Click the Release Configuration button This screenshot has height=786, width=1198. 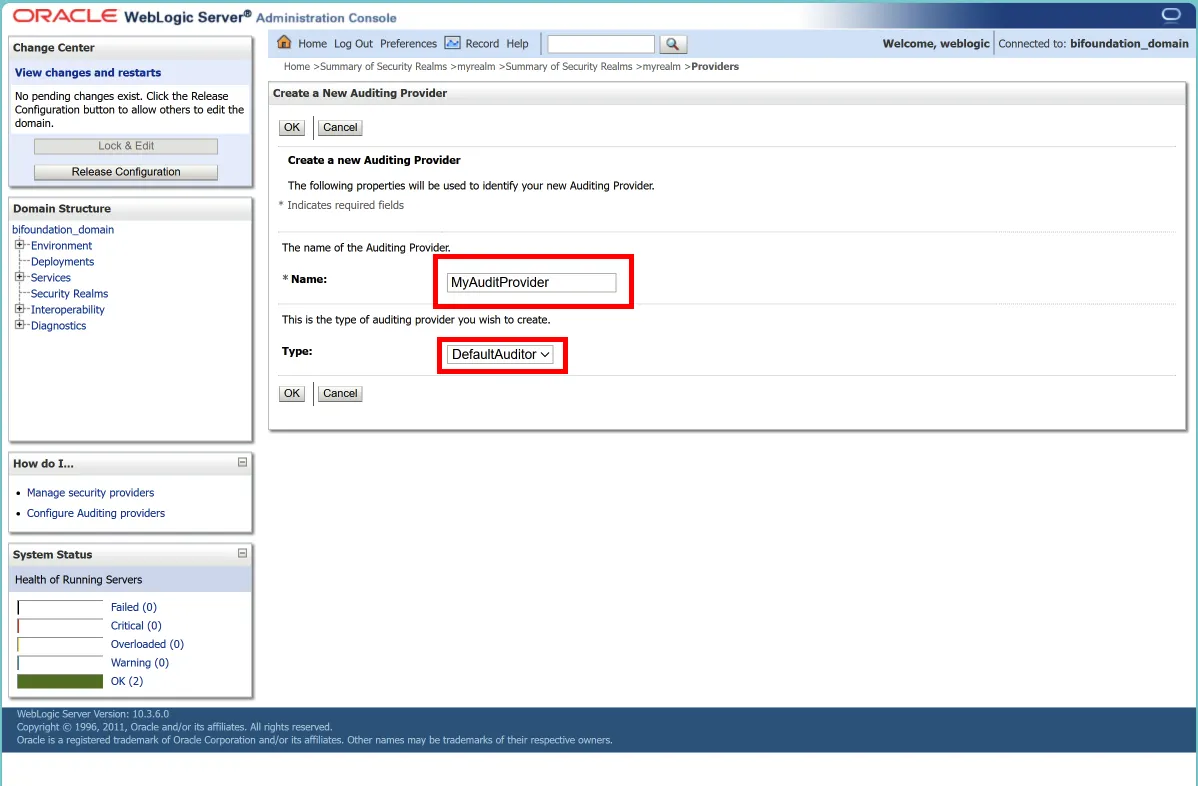[x=126, y=172]
